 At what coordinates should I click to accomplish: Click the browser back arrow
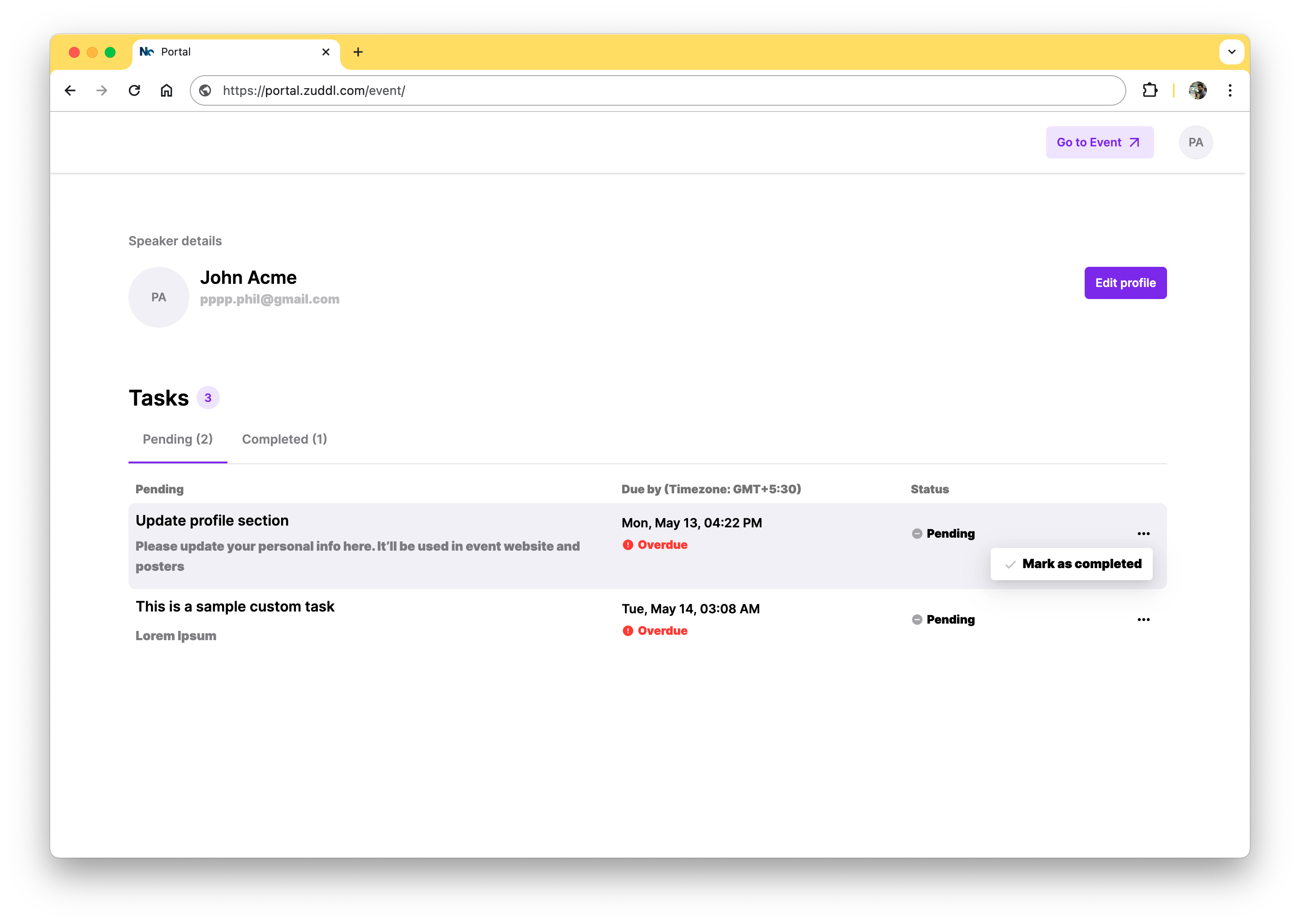click(x=70, y=90)
